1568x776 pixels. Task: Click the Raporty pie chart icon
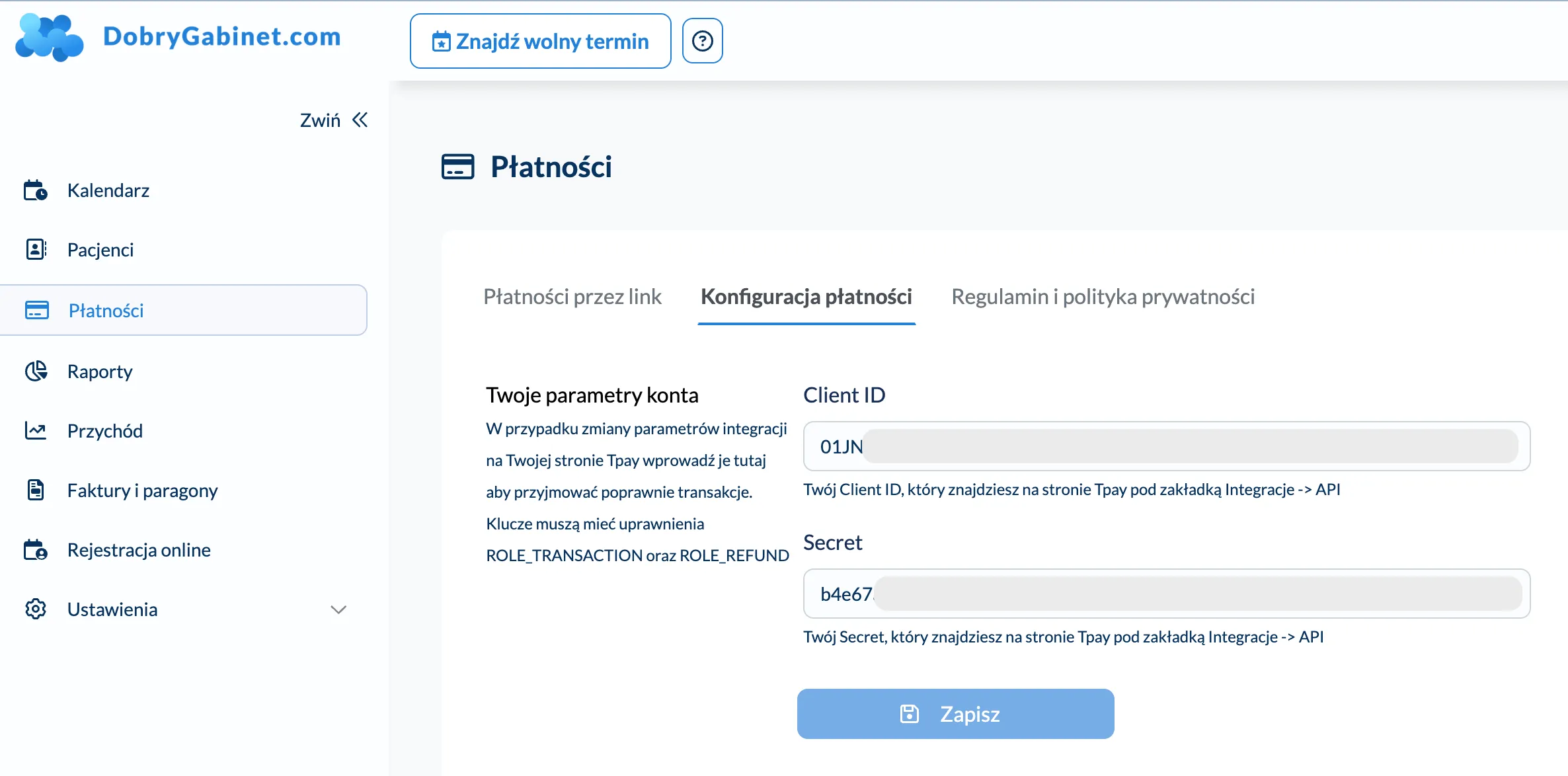(x=36, y=371)
